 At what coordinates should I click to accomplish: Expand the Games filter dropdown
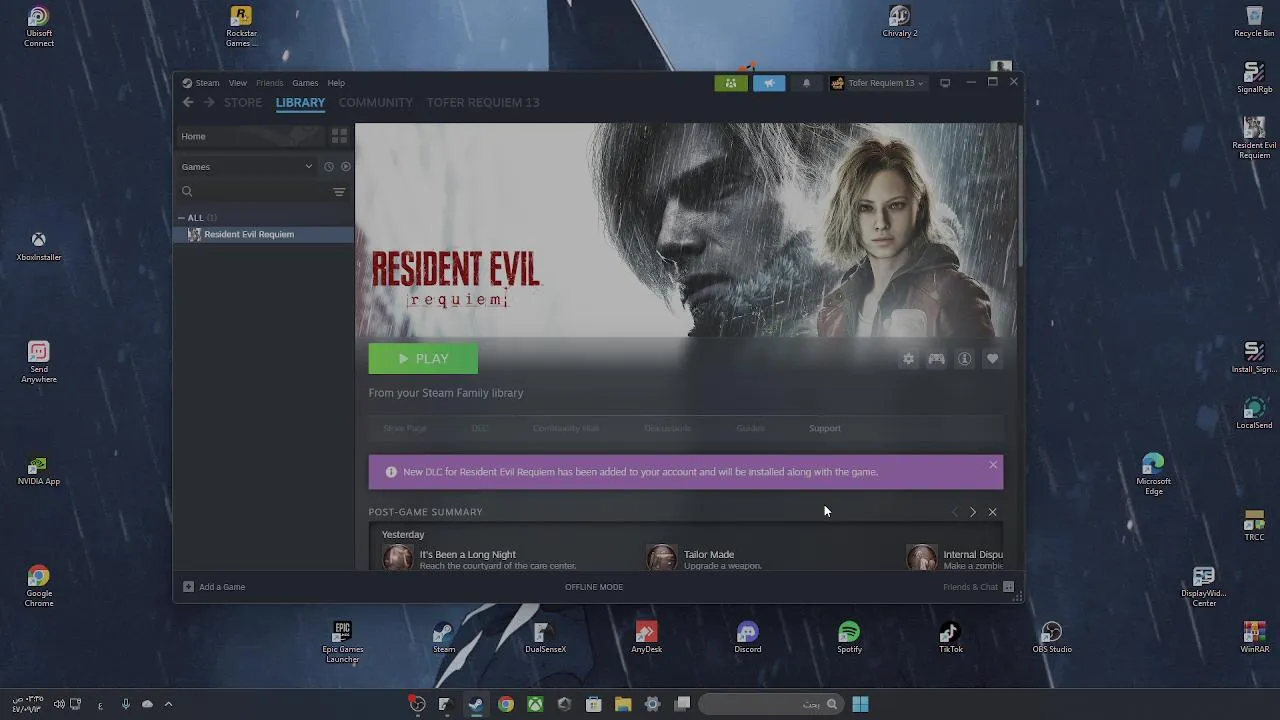pyautogui.click(x=246, y=167)
